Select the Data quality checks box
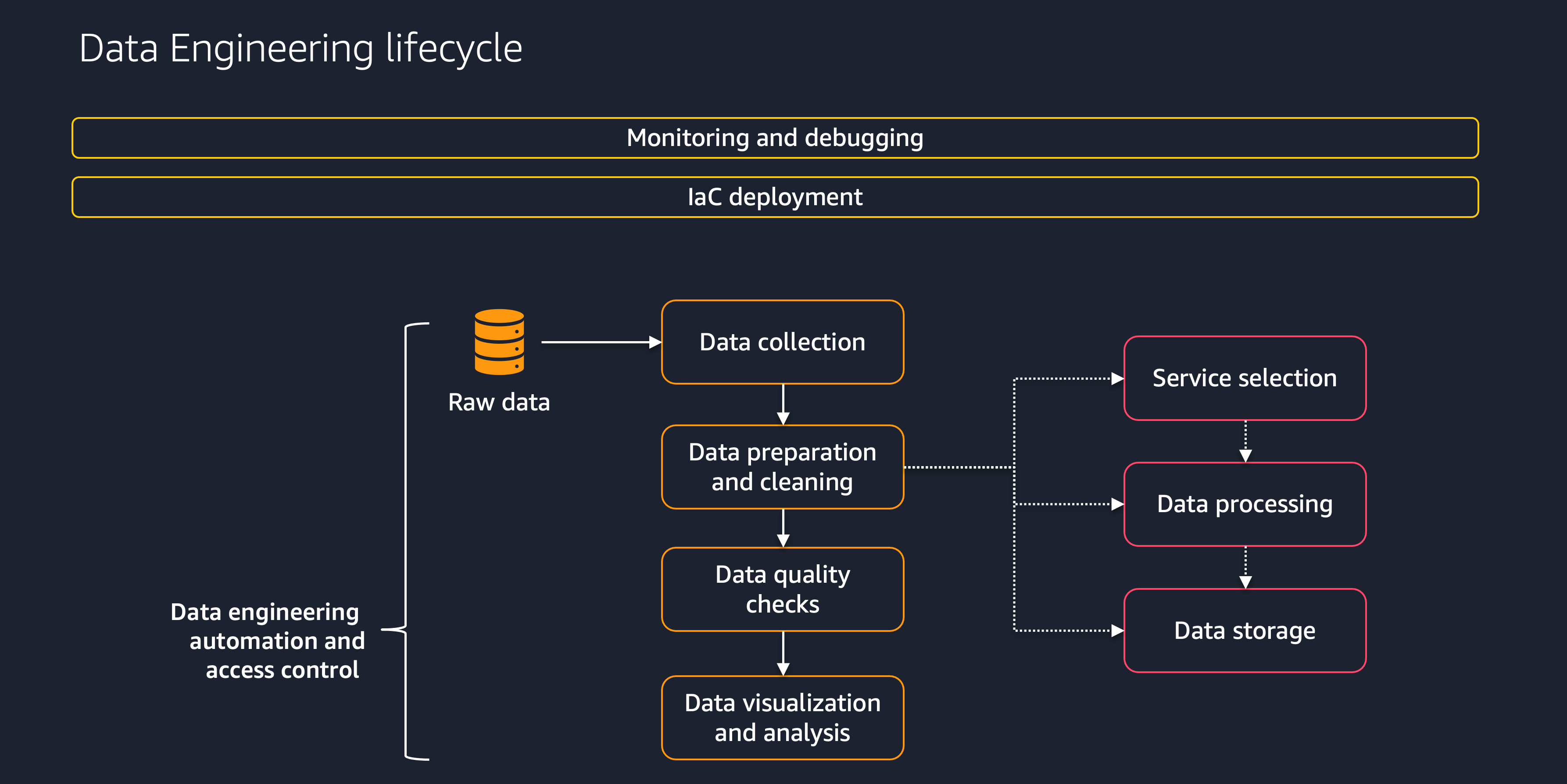 coord(782,589)
